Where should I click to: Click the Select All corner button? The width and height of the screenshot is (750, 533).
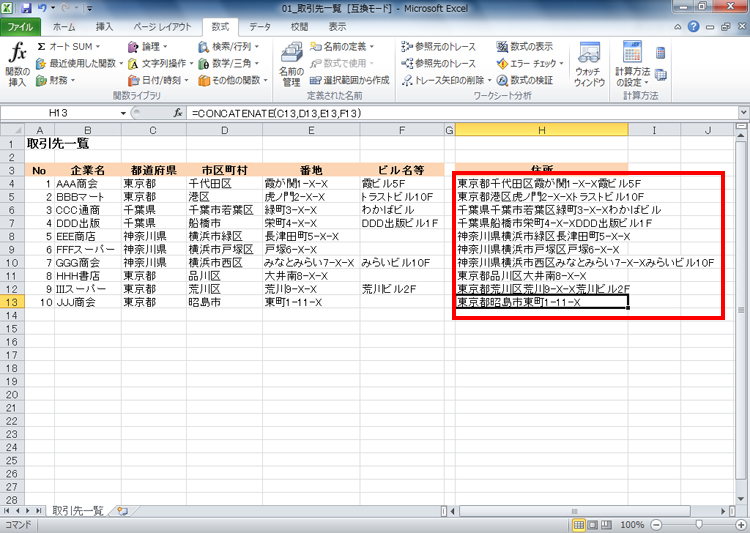[x=12, y=130]
